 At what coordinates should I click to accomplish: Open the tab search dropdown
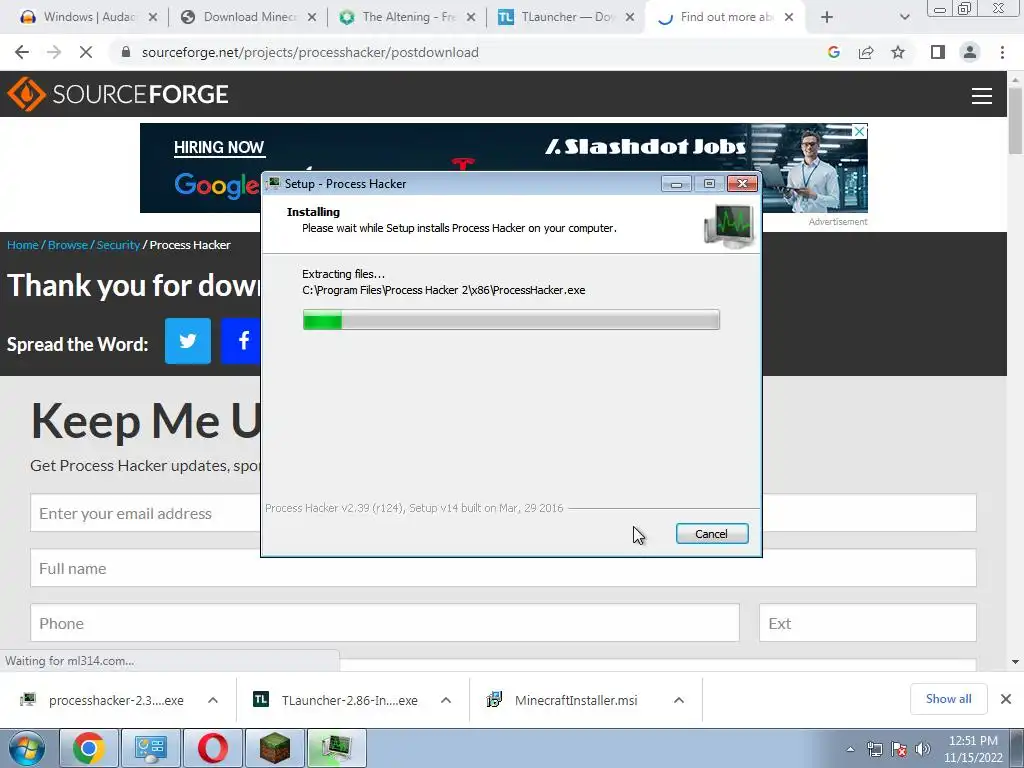pyautogui.click(x=904, y=17)
